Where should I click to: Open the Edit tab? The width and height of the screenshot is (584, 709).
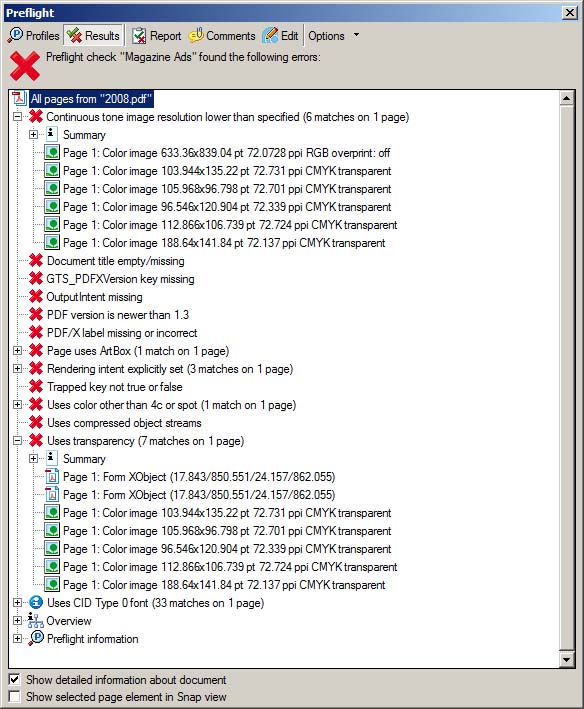tap(280, 36)
